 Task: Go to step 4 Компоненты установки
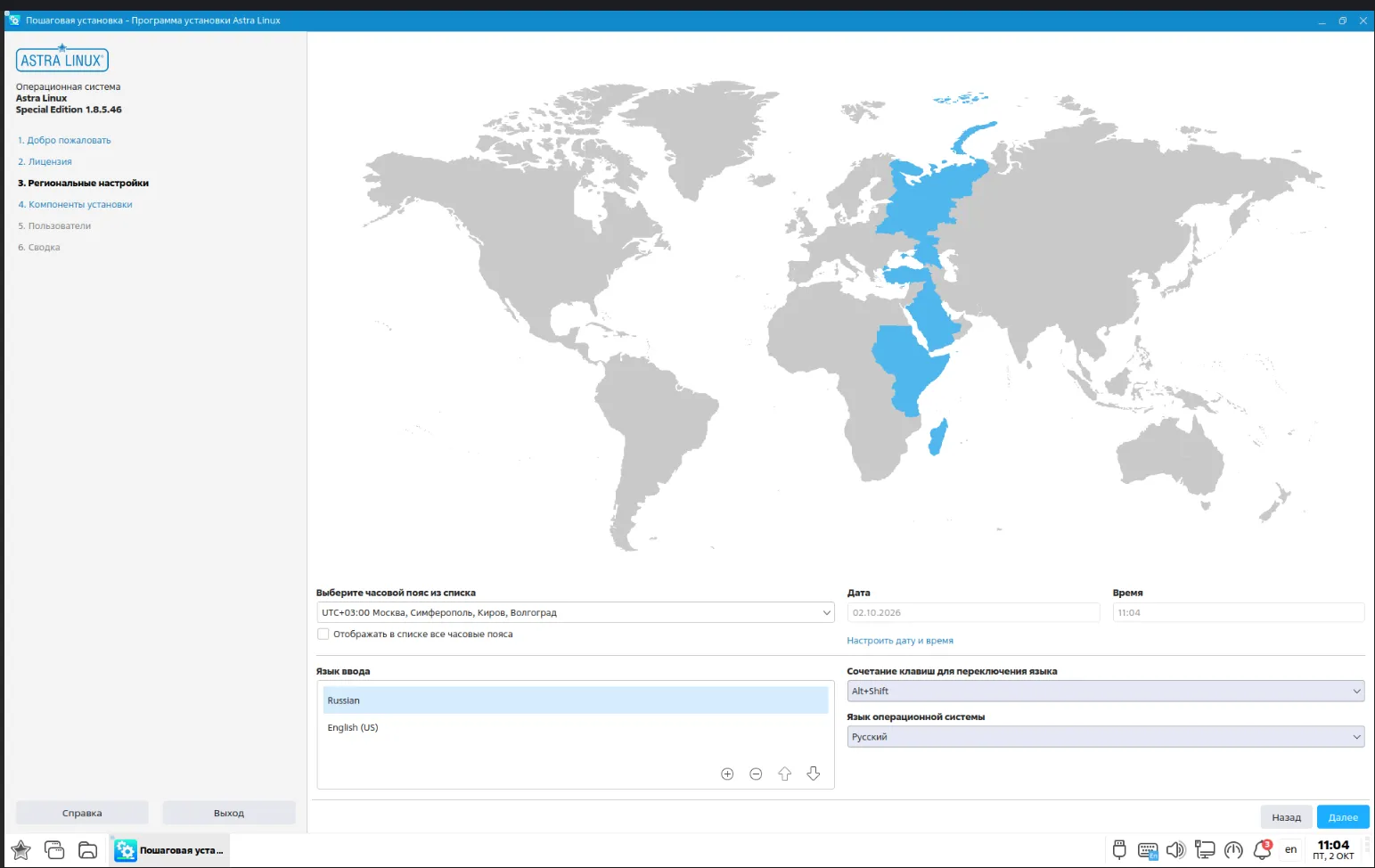75,204
